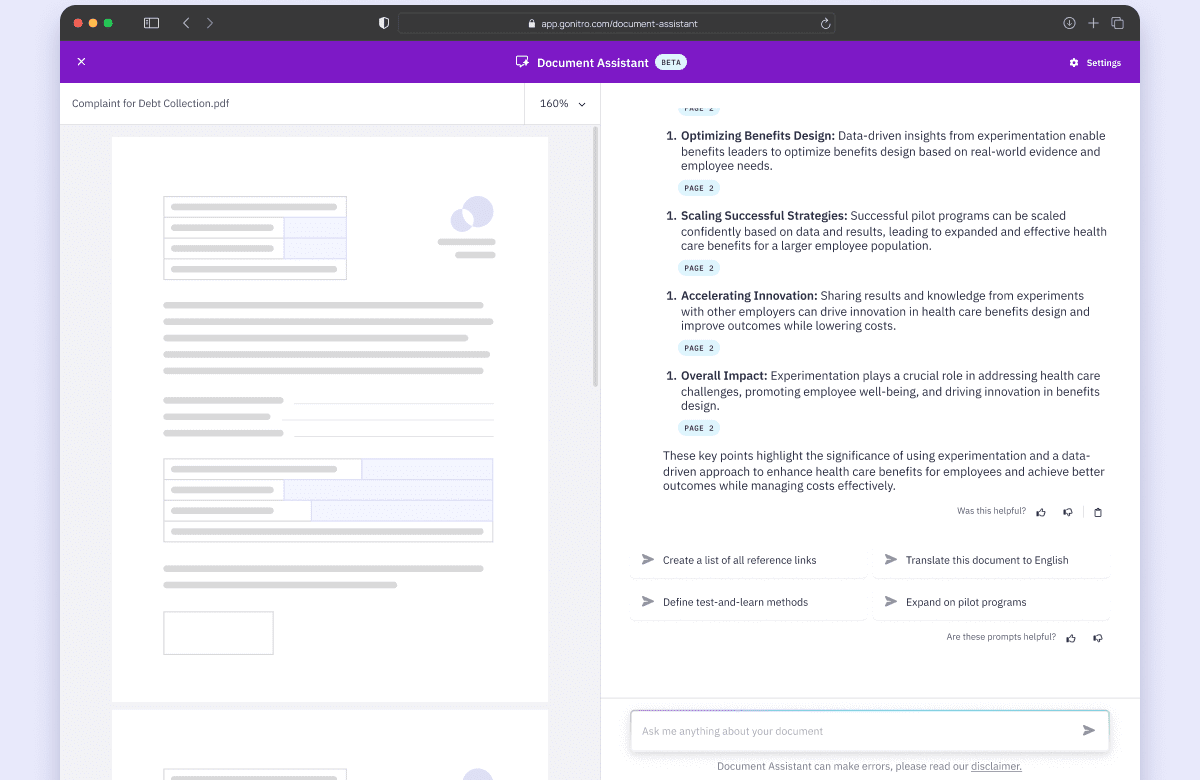This screenshot has width=1200, height=780.
Task: Click the 'Overall Impact:' heading
Action: click(x=724, y=376)
